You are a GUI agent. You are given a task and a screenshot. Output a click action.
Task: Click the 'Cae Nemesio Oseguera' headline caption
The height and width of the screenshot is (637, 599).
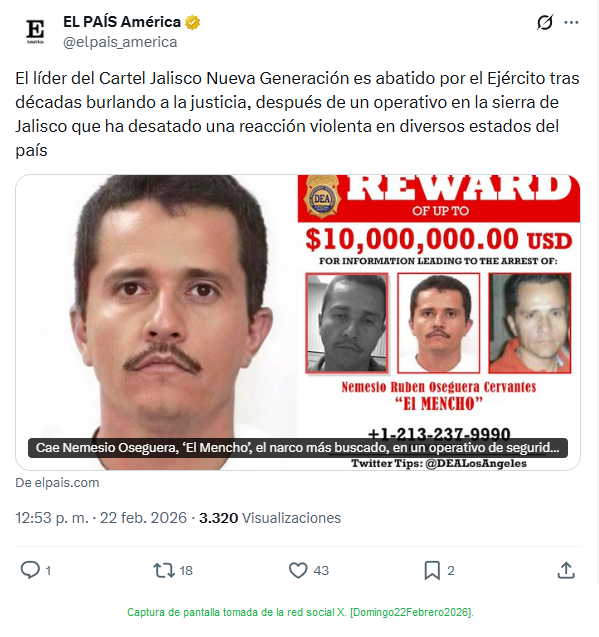coord(297,448)
